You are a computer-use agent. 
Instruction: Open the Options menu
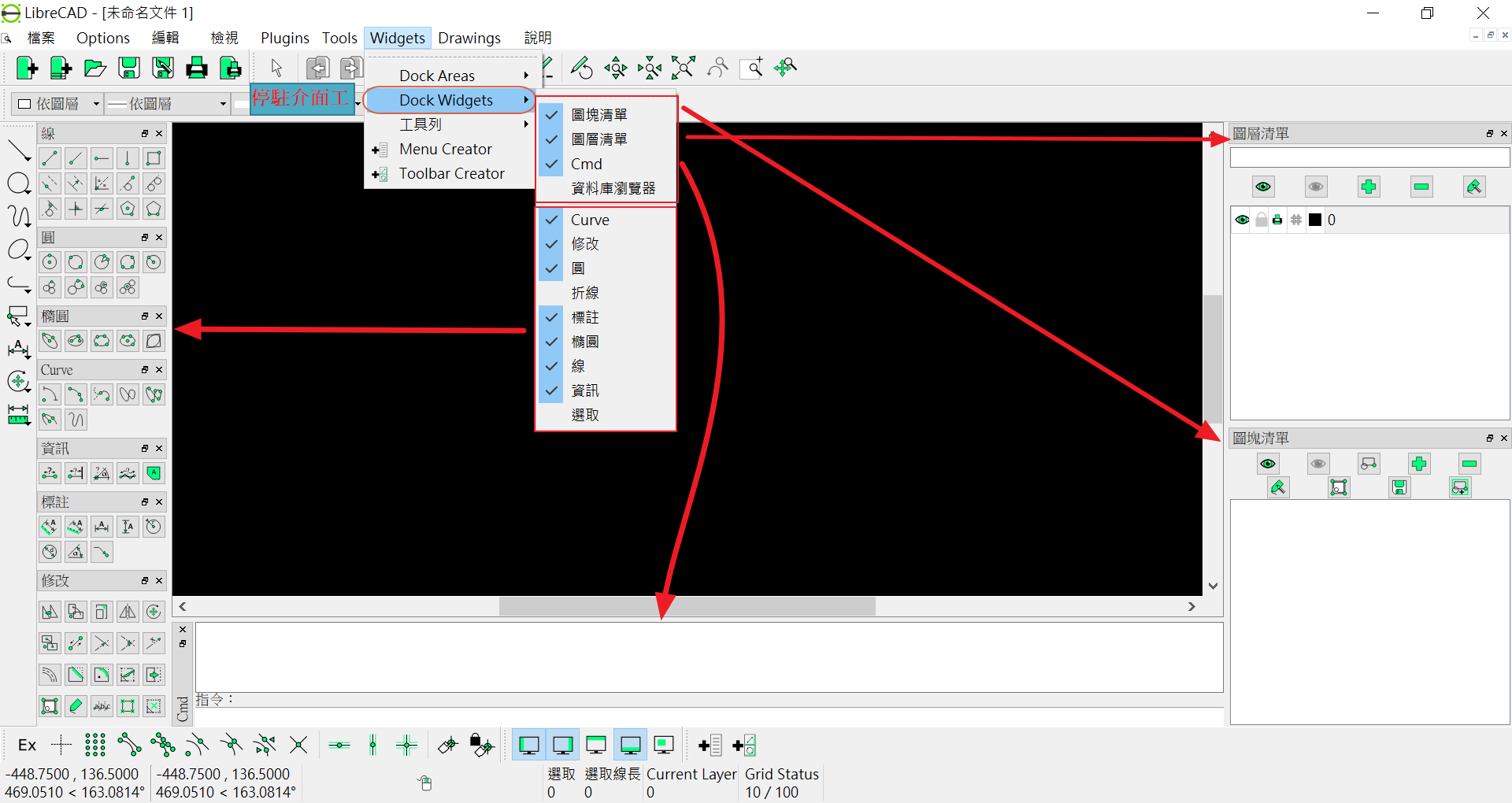point(102,38)
